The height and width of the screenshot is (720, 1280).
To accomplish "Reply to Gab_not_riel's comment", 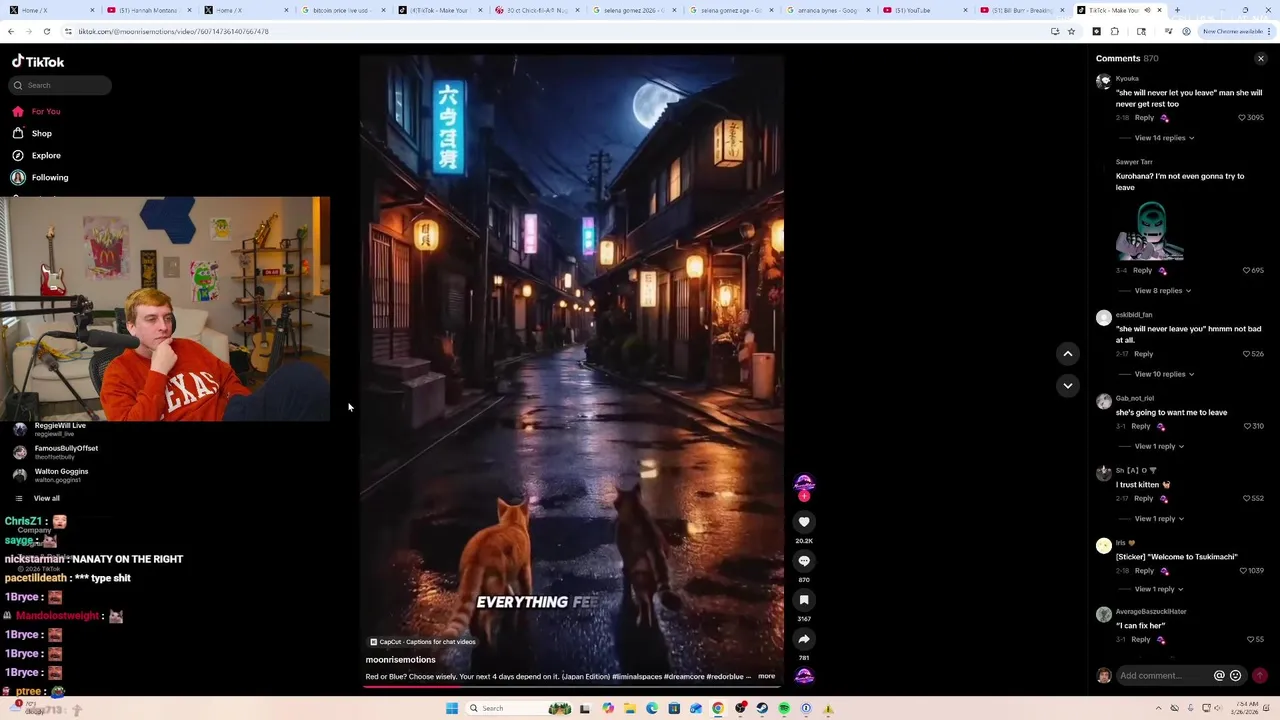I will point(1140,426).
